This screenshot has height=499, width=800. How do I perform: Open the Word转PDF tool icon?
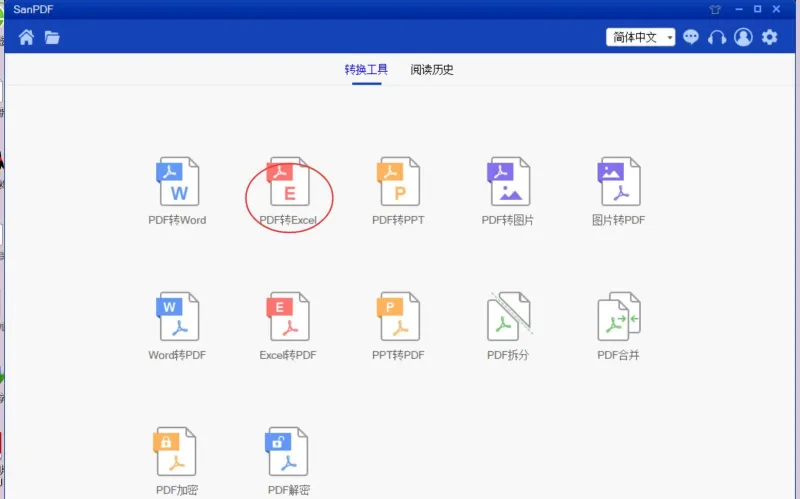click(x=178, y=316)
